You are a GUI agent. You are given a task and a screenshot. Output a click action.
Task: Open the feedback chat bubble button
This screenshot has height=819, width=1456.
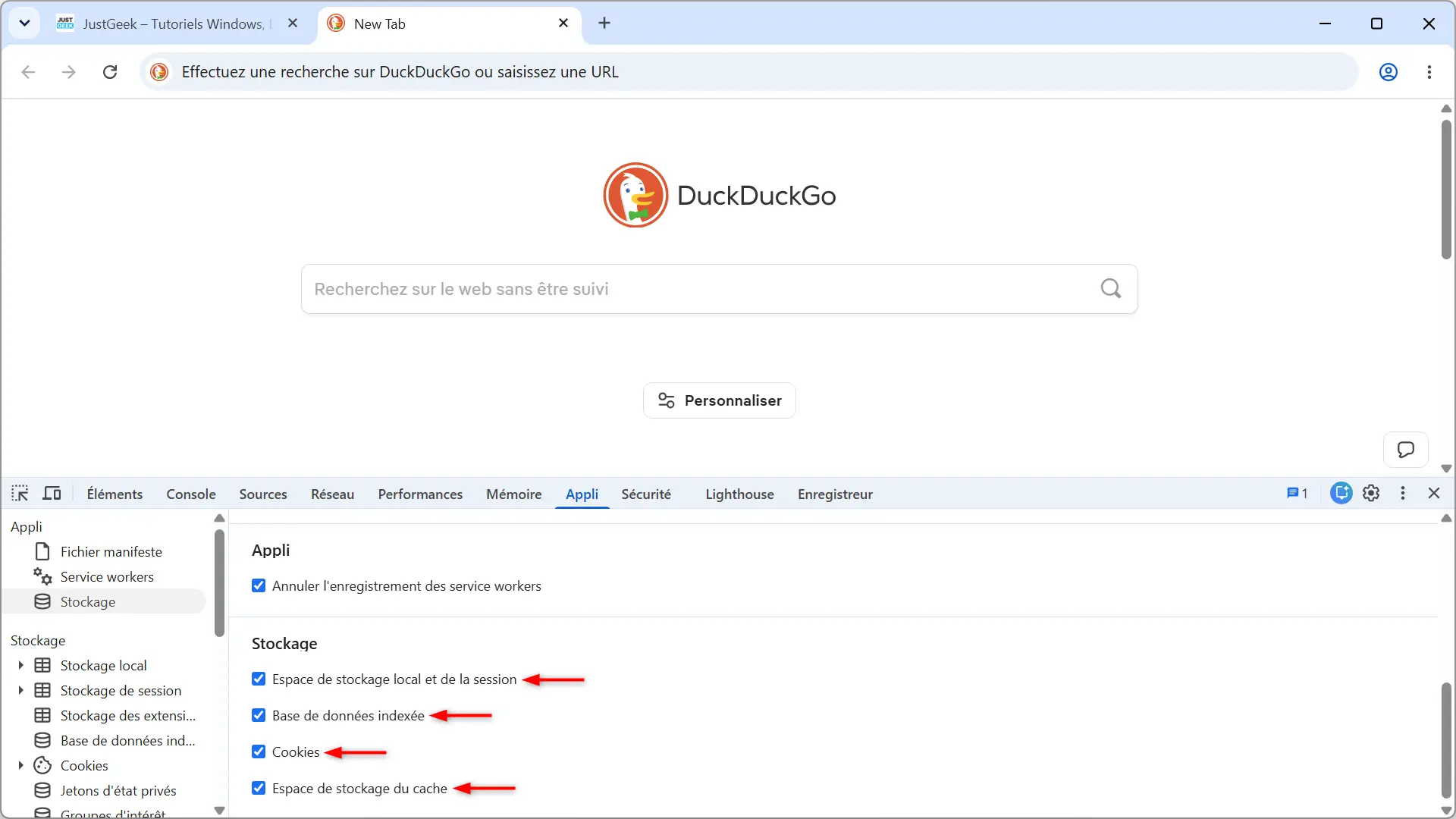click(x=1406, y=450)
